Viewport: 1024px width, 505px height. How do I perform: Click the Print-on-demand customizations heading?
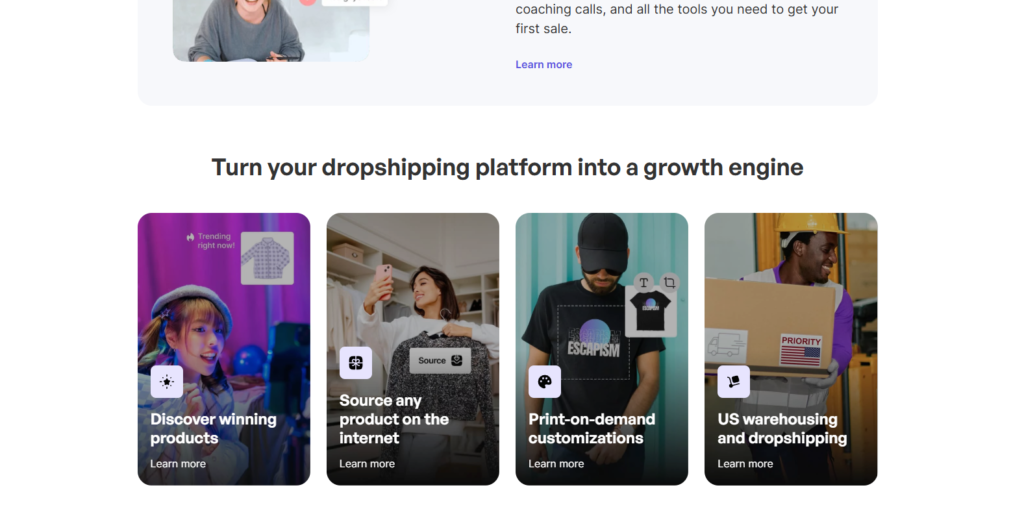(x=592, y=428)
